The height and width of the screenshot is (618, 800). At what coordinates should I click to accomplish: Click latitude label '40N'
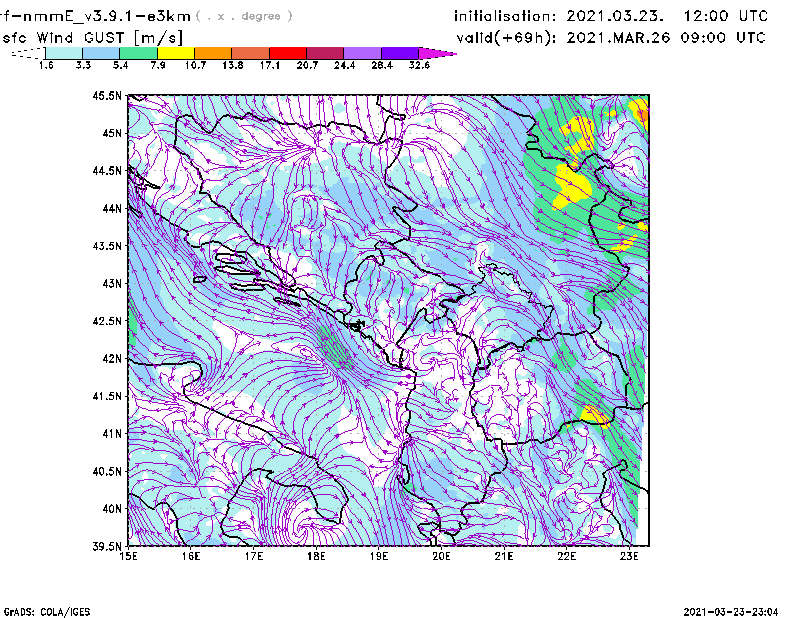pos(112,509)
